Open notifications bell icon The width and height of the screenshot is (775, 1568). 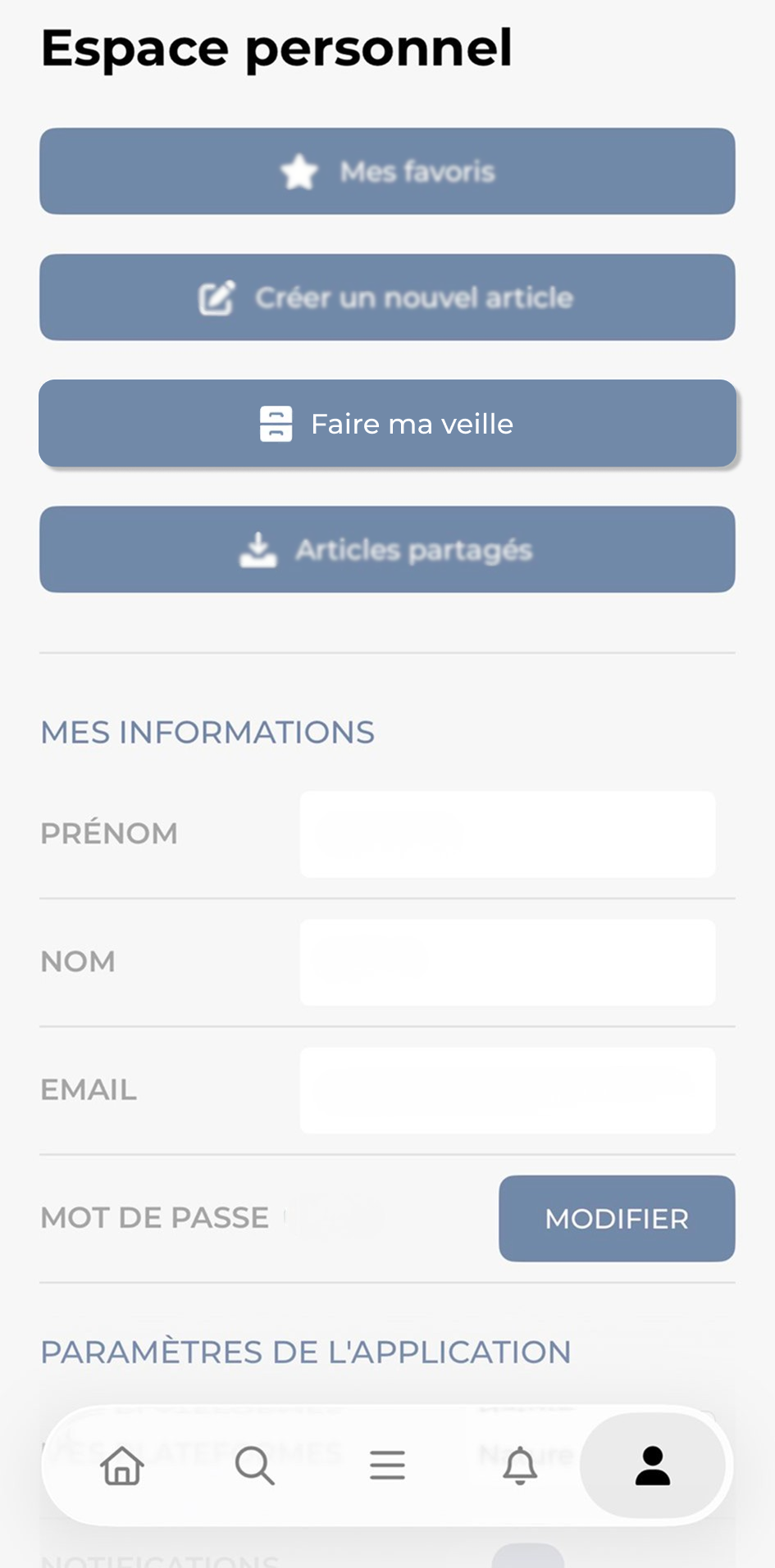pos(520,1465)
